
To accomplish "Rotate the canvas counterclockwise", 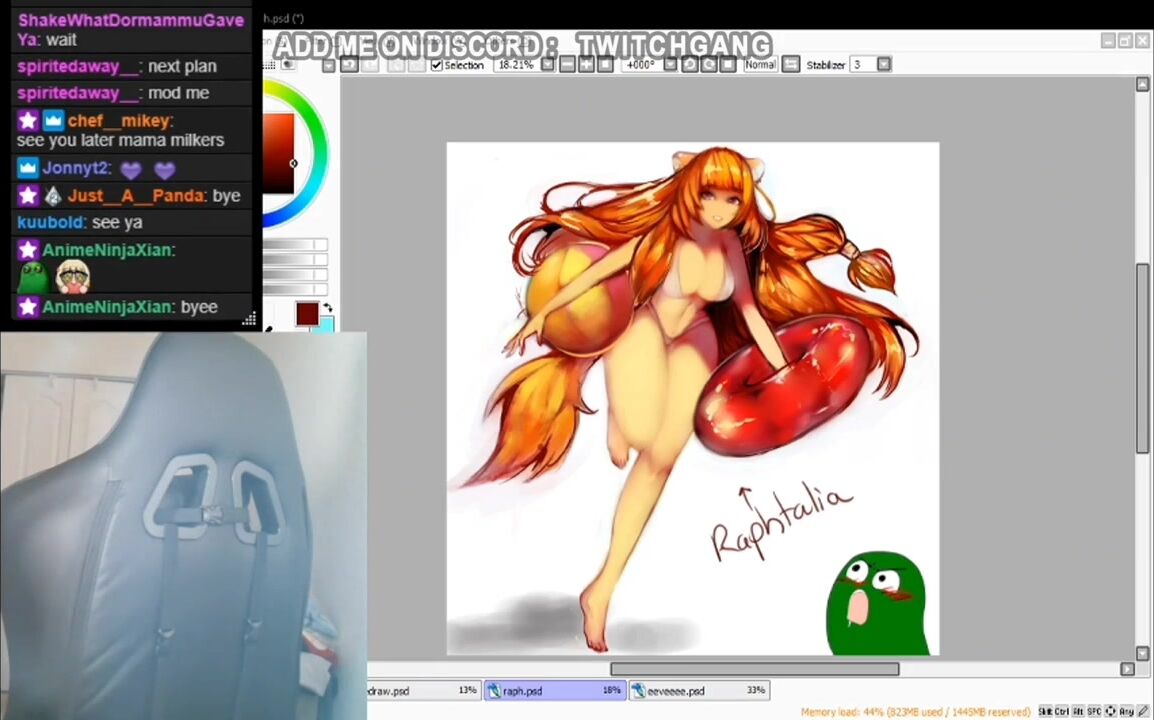I will (690, 65).
